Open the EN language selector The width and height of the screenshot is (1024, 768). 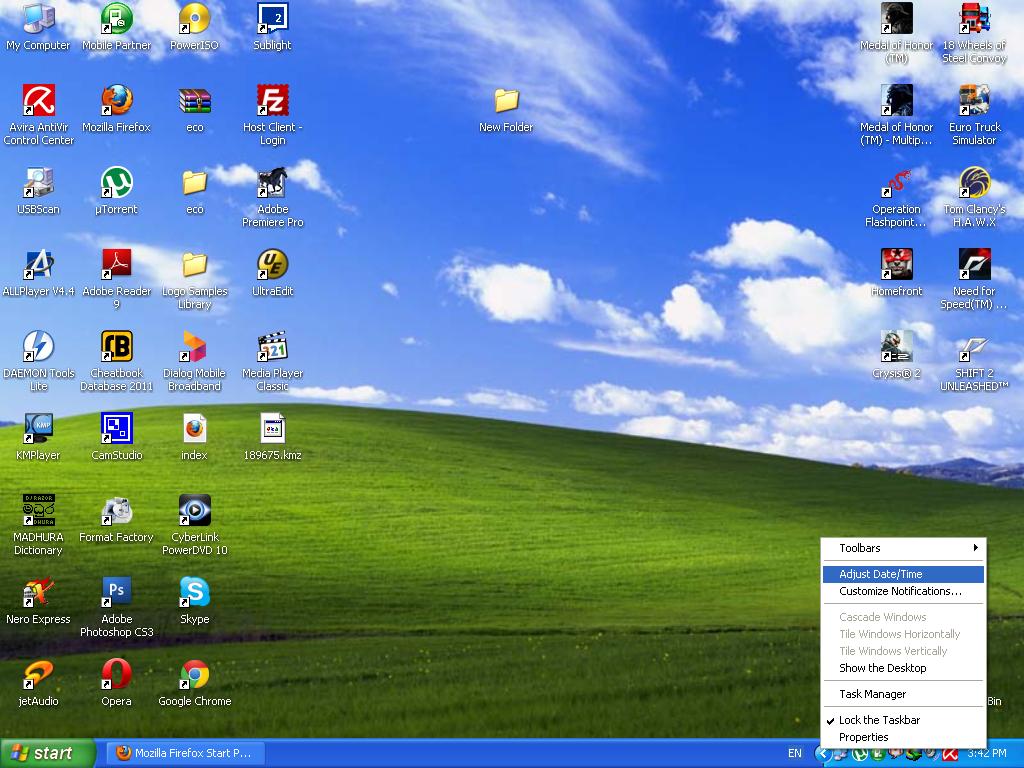[795, 753]
